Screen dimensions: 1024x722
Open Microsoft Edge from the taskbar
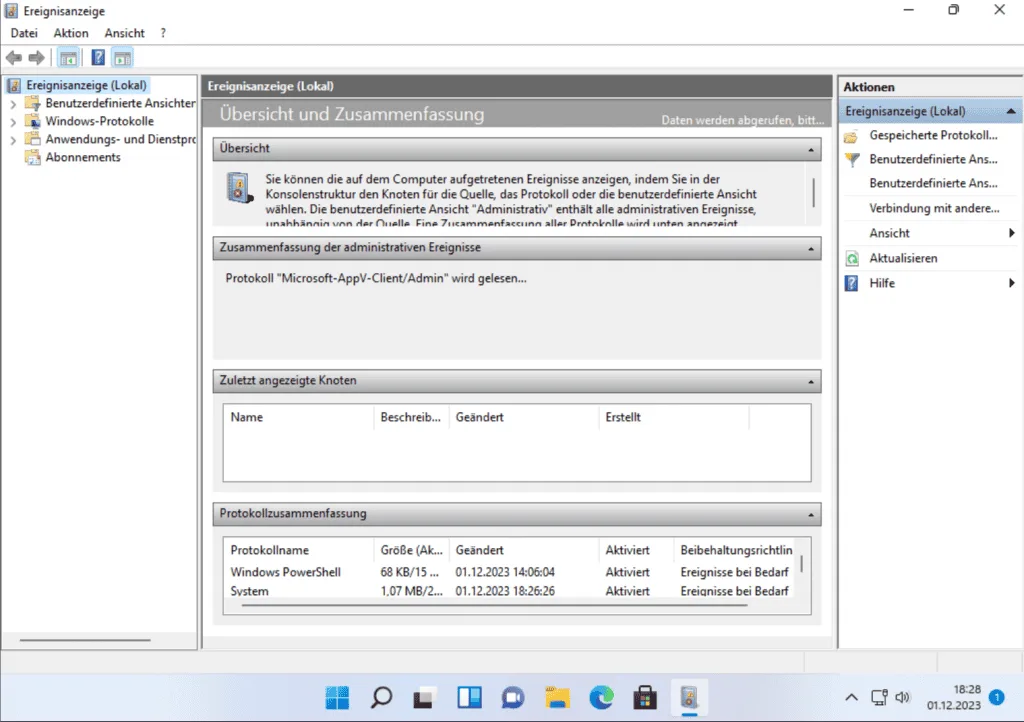pos(601,697)
